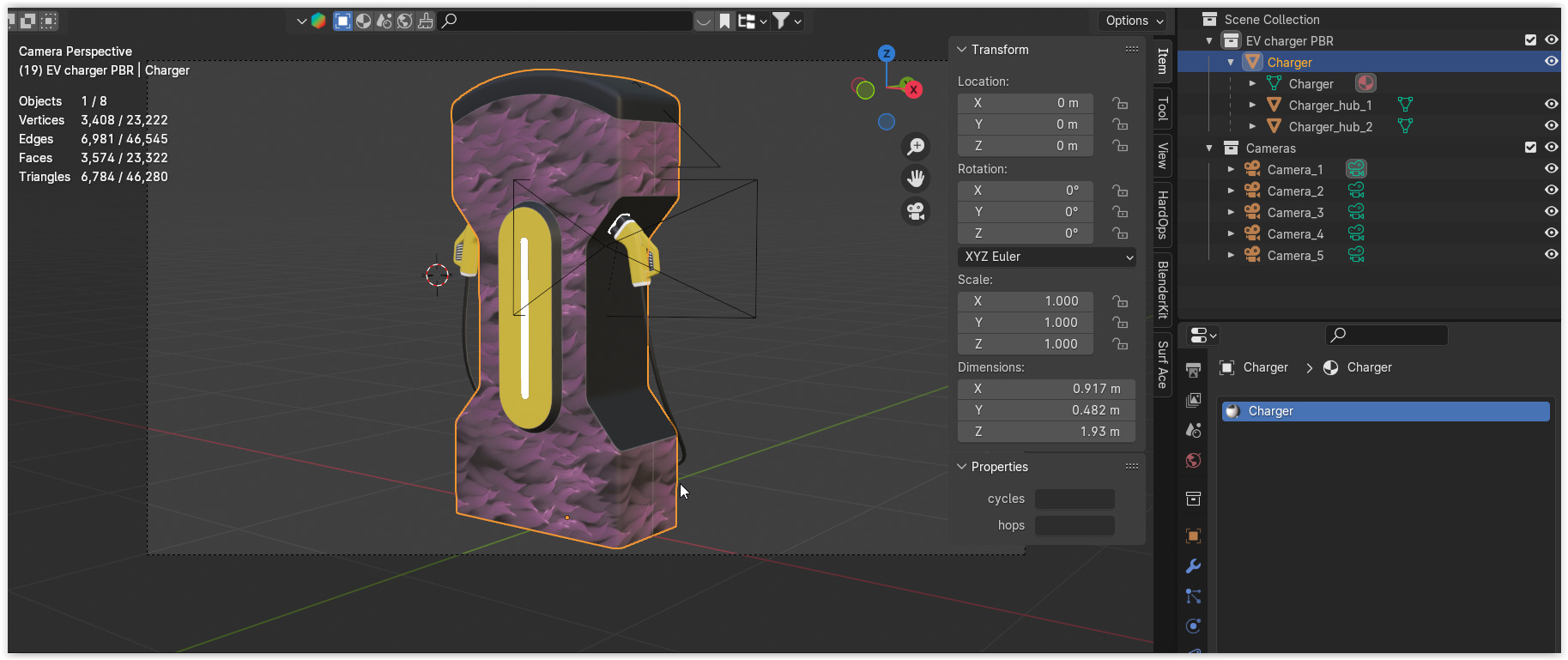This screenshot has height=660, width=1568.
Task: Open the Particles properties tab icon
Action: tap(1193, 596)
